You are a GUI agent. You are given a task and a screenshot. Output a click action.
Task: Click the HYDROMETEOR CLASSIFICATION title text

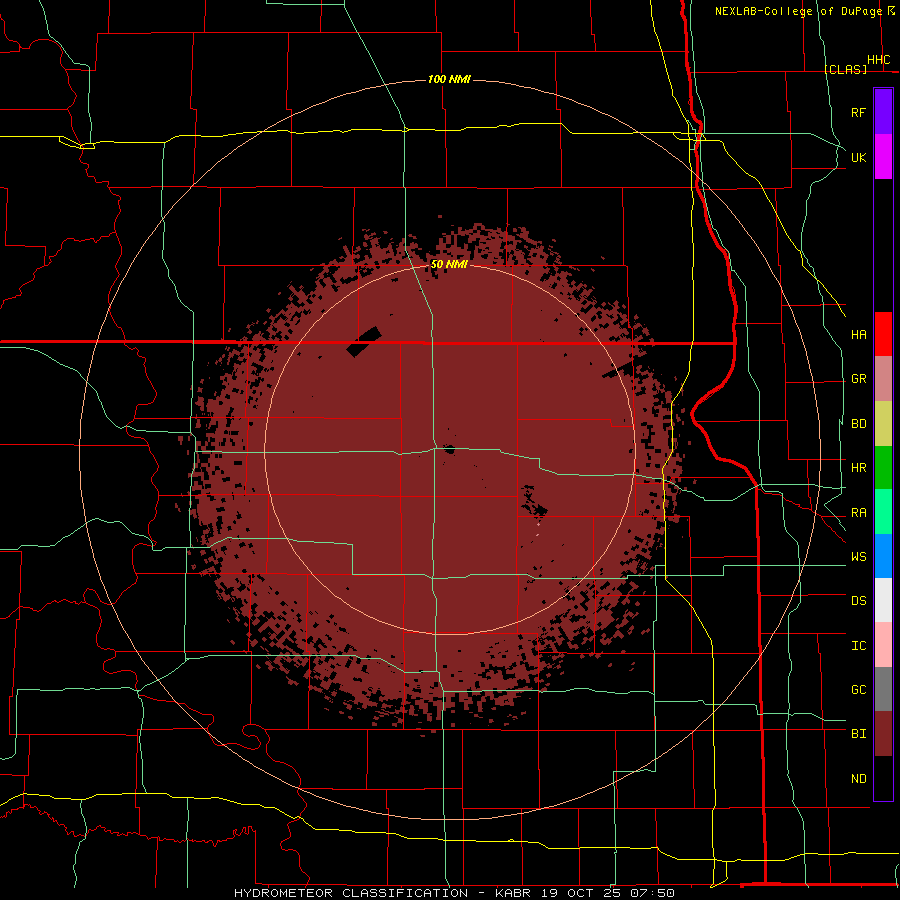point(351,893)
